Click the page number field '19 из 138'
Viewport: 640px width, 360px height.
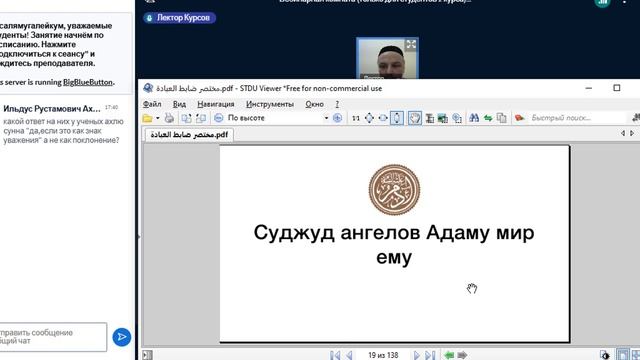coord(383,355)
